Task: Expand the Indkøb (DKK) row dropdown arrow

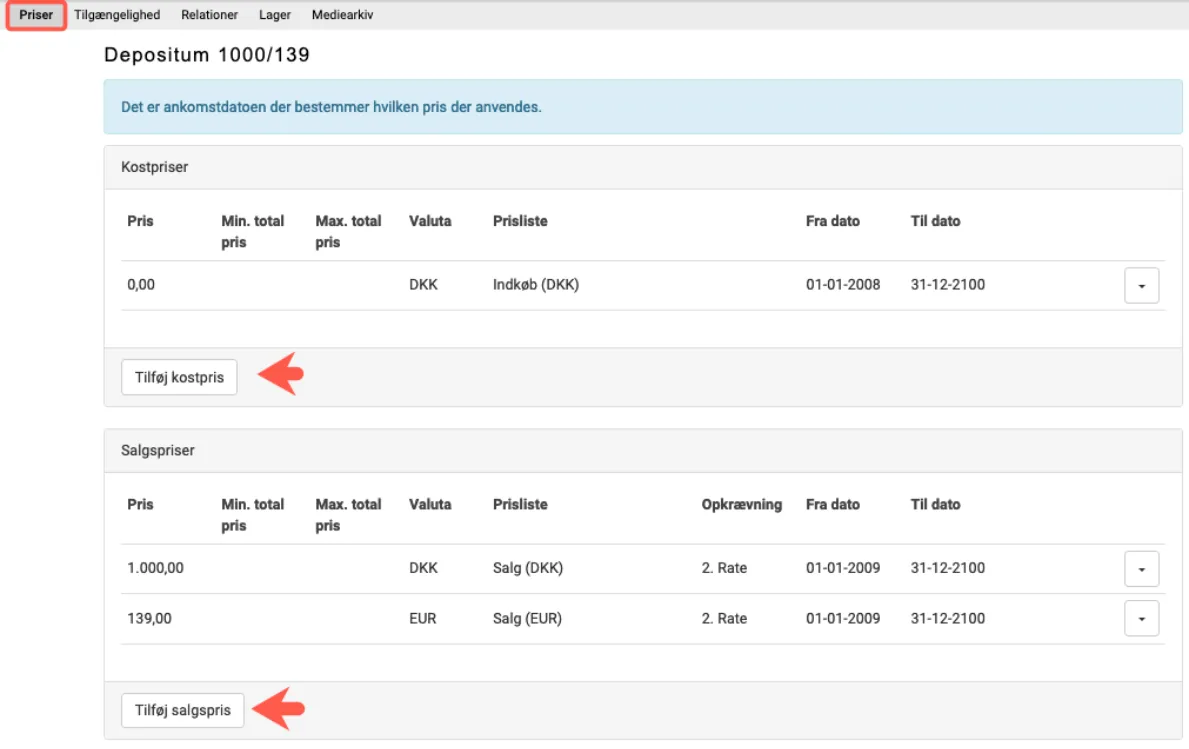Action: [x=1141, y=286]
